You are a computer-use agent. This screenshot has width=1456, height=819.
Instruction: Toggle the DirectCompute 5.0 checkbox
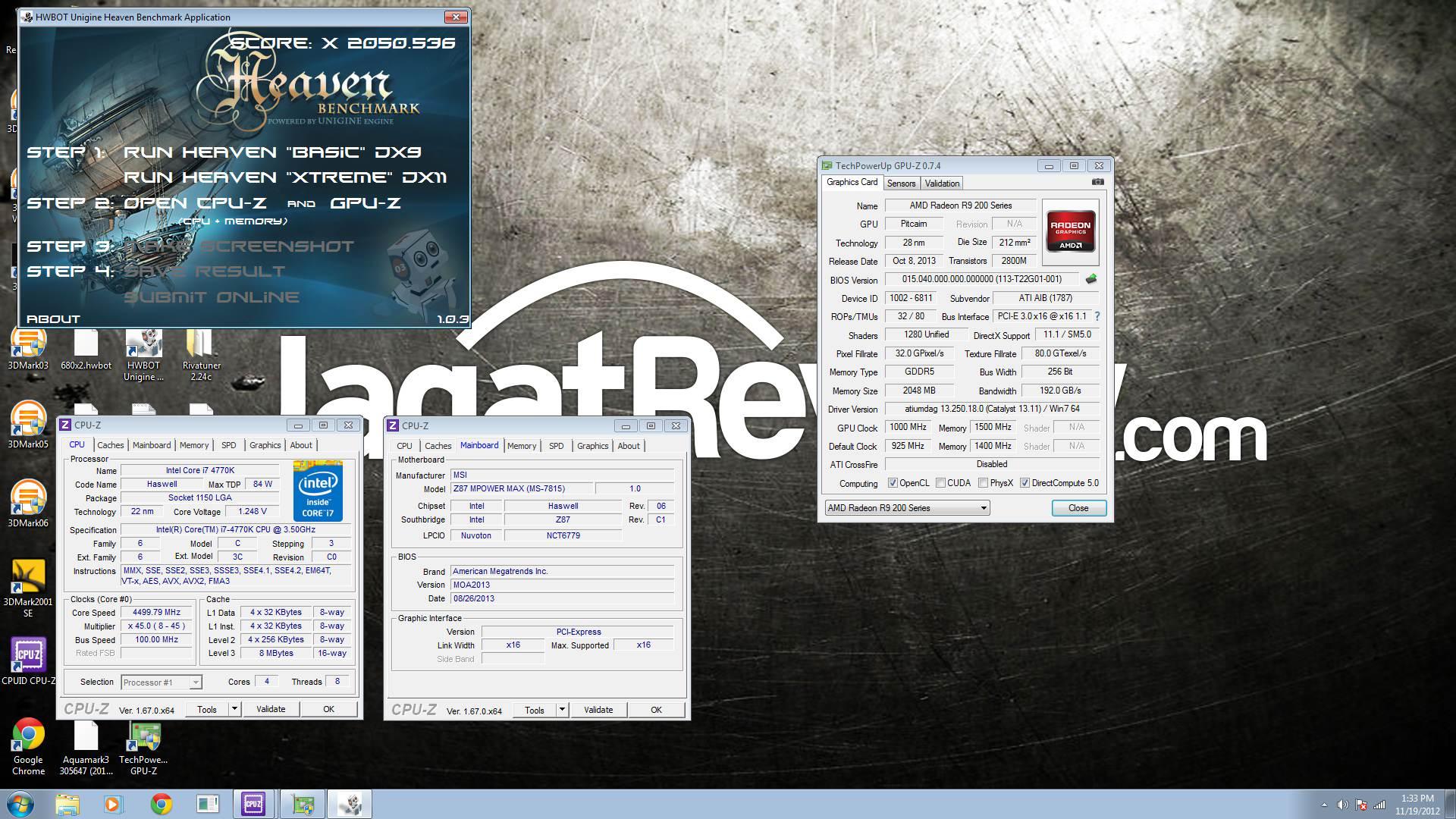click(1025, 483)
